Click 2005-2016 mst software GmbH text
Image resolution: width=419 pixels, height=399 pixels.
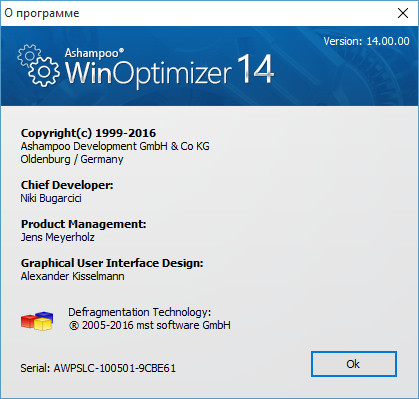click(156, 325)
